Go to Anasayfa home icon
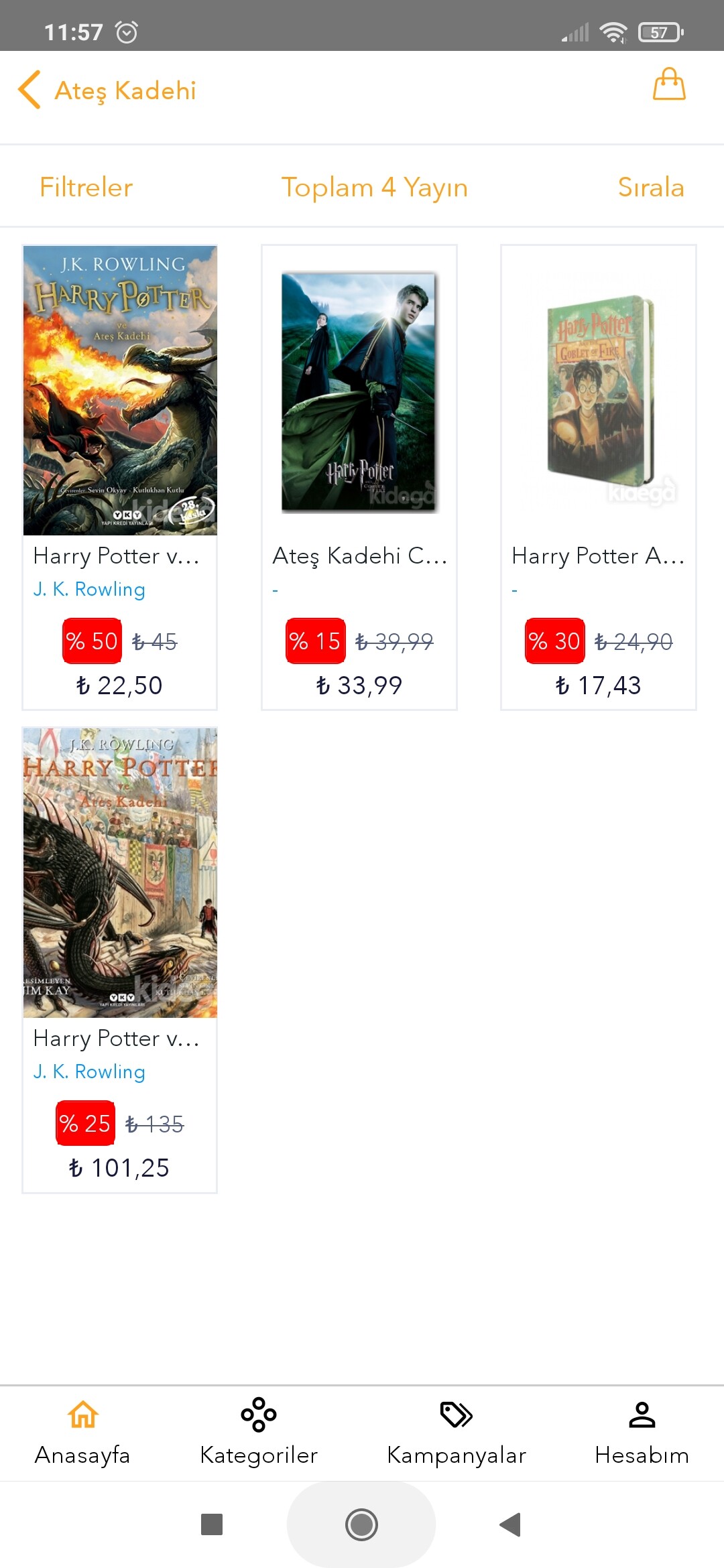Screen dimensions: 724x1568 [x=82, y=1415]
